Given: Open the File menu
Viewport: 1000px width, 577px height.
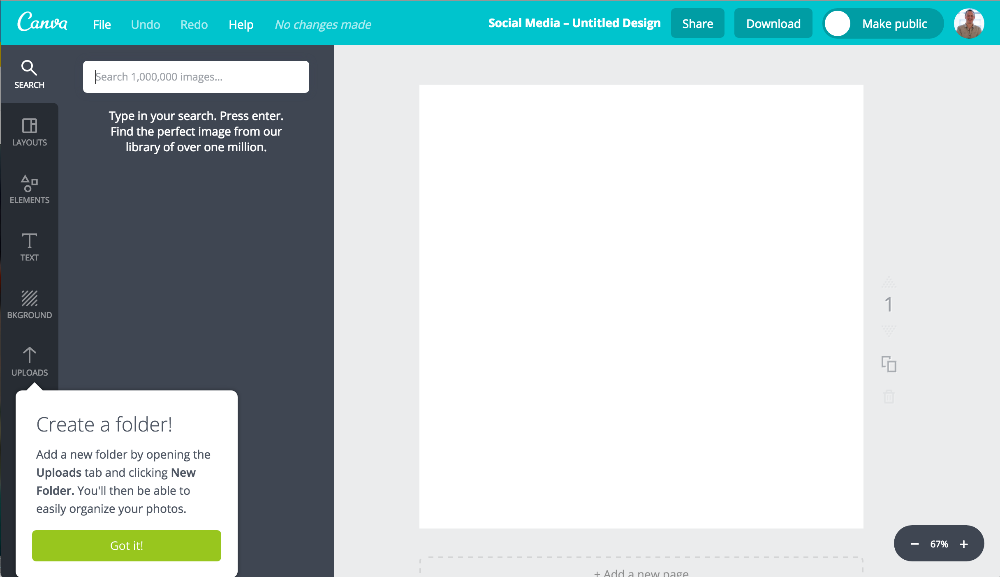Looking at the screenshot, I should click(101, 24).
